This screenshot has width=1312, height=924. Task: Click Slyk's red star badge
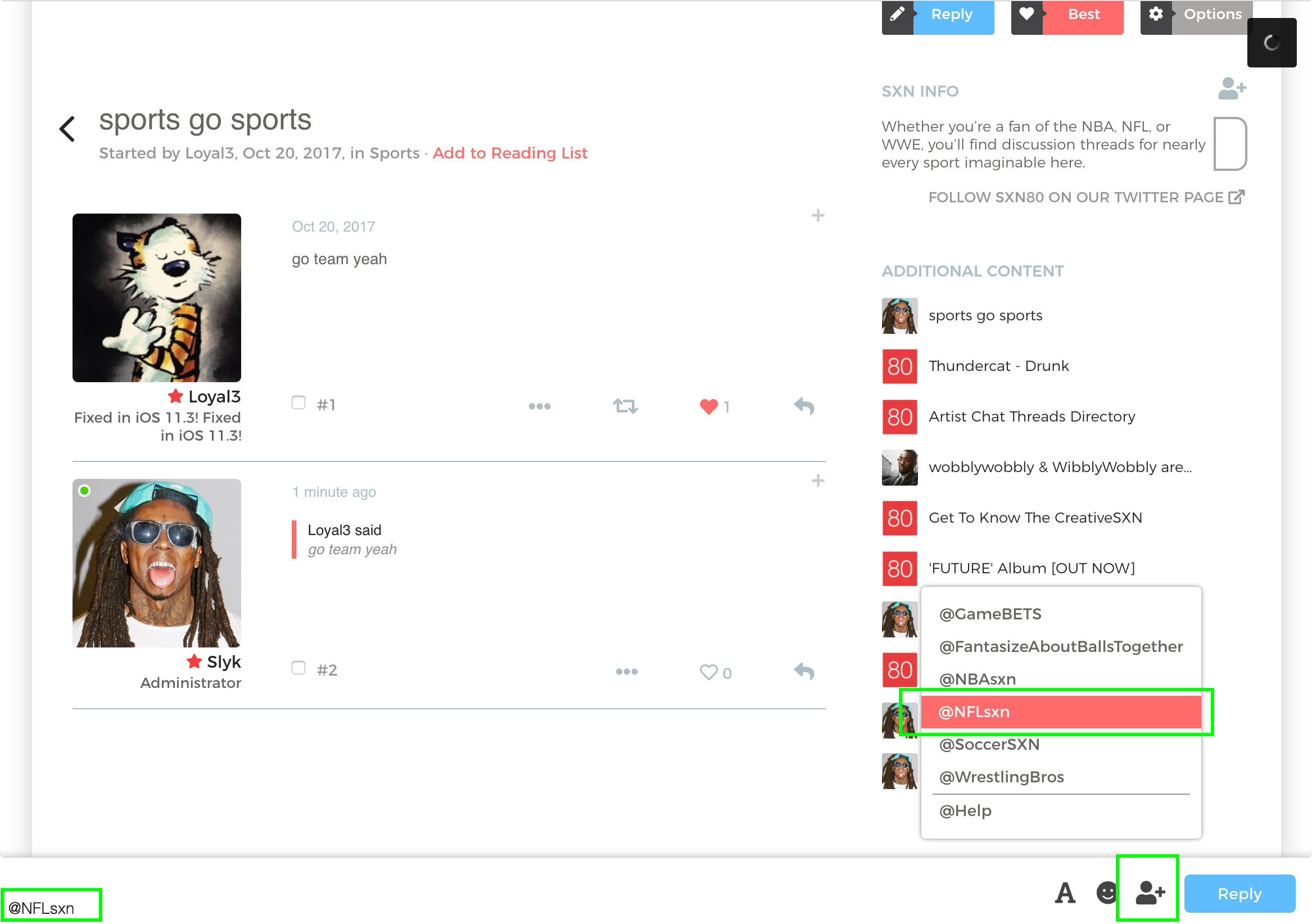click(194, 661)
